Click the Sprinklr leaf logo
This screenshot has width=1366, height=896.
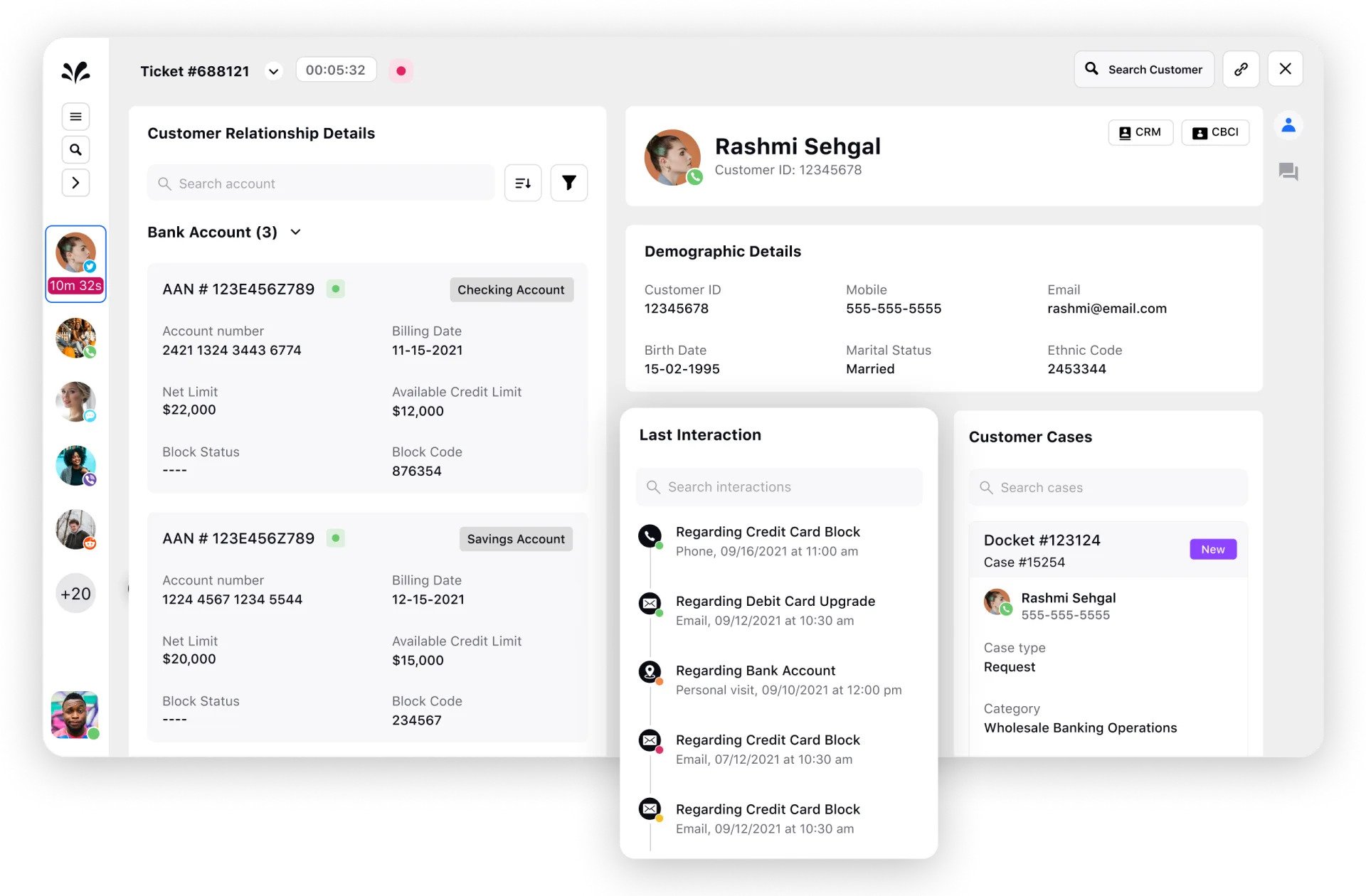click(x=75, y=71)
